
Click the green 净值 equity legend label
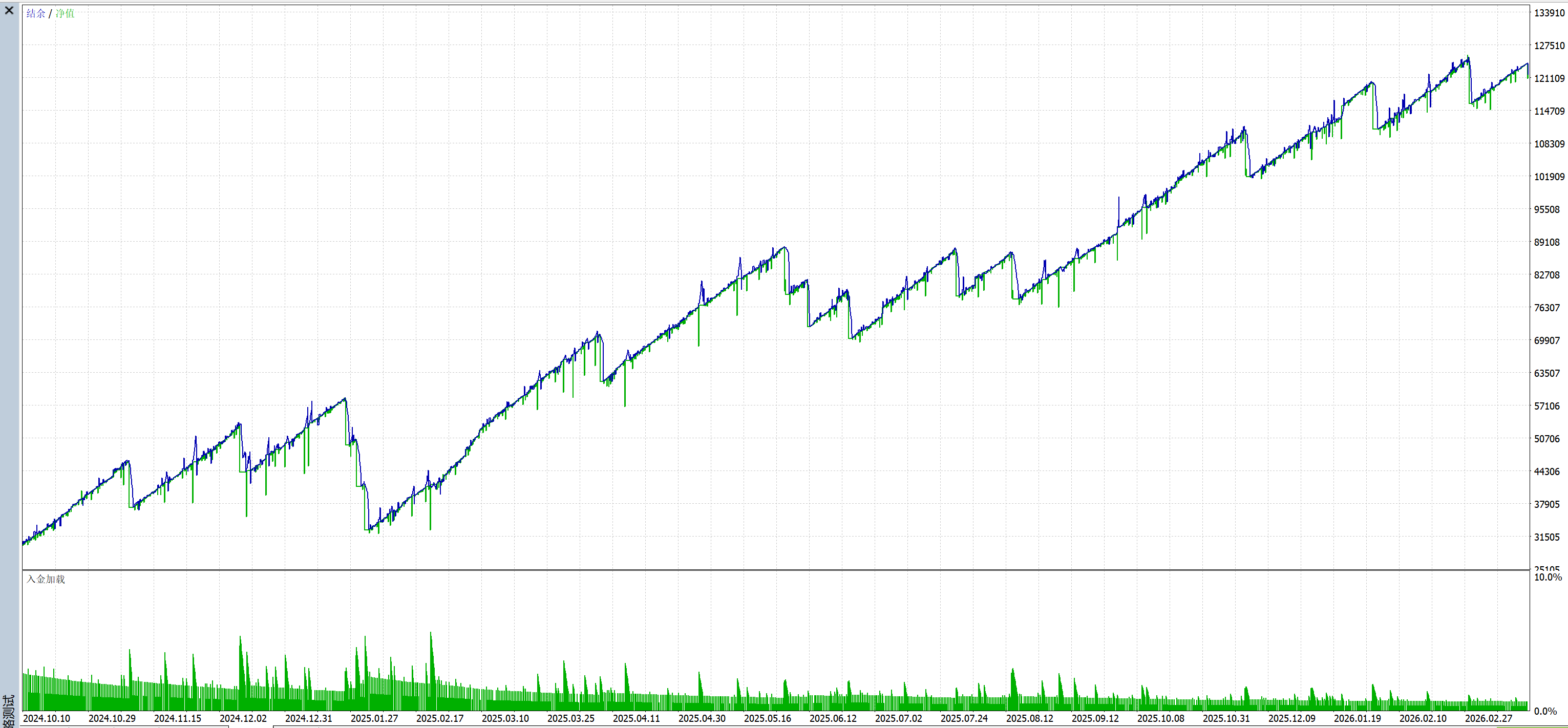pos(65,13)
